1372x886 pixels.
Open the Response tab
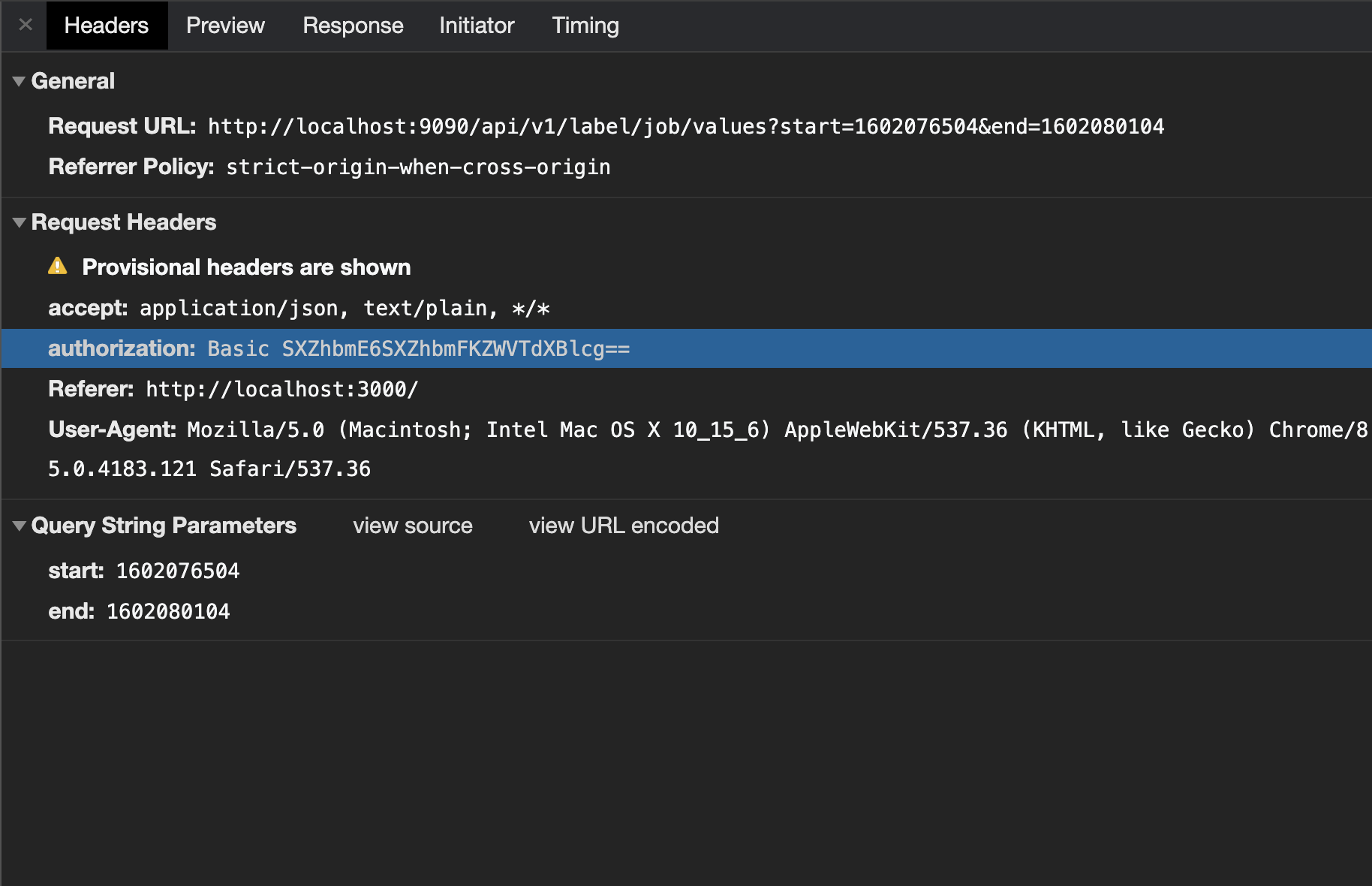click(x=353, y=26)
